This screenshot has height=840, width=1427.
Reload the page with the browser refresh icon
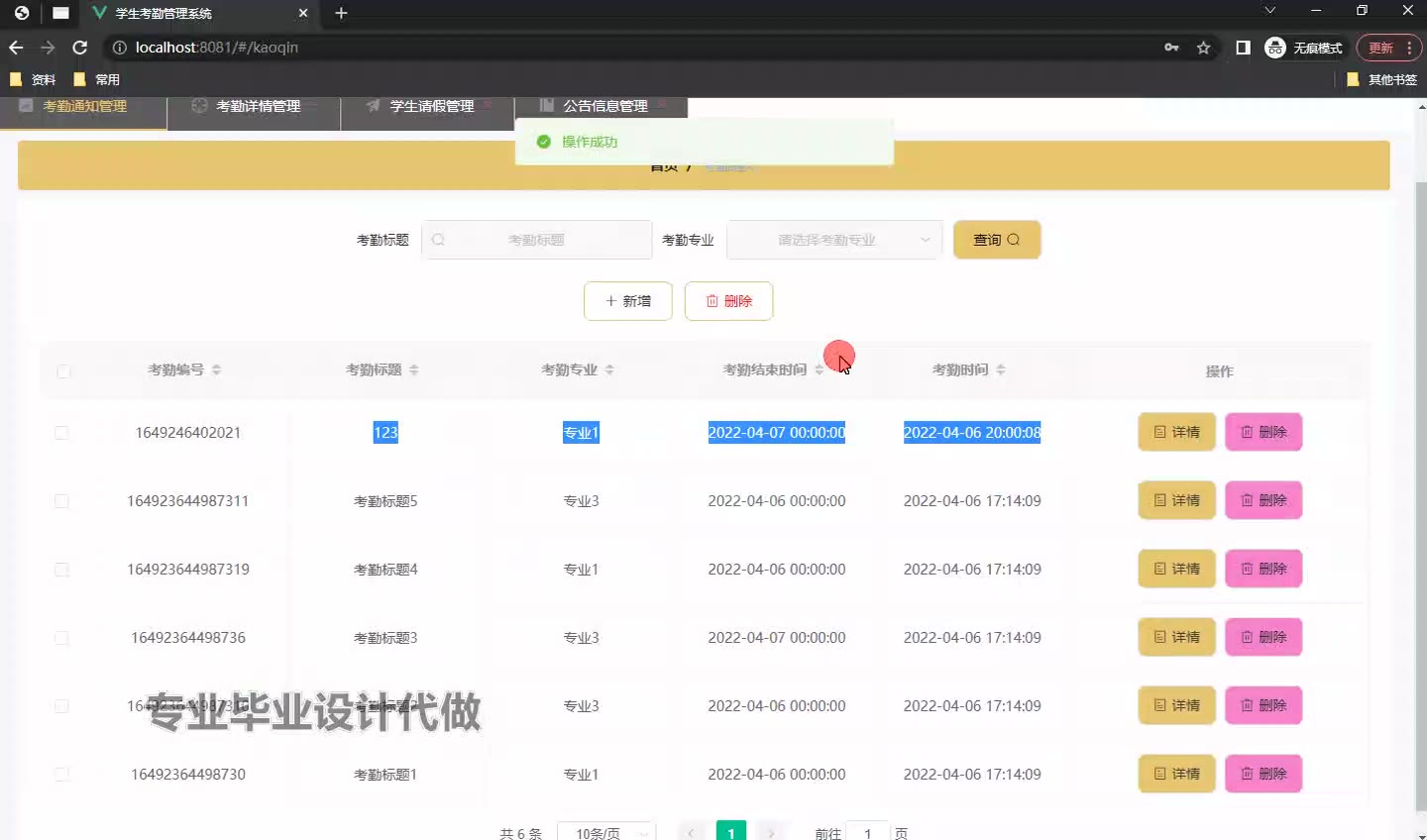click(x=80, y=48)
